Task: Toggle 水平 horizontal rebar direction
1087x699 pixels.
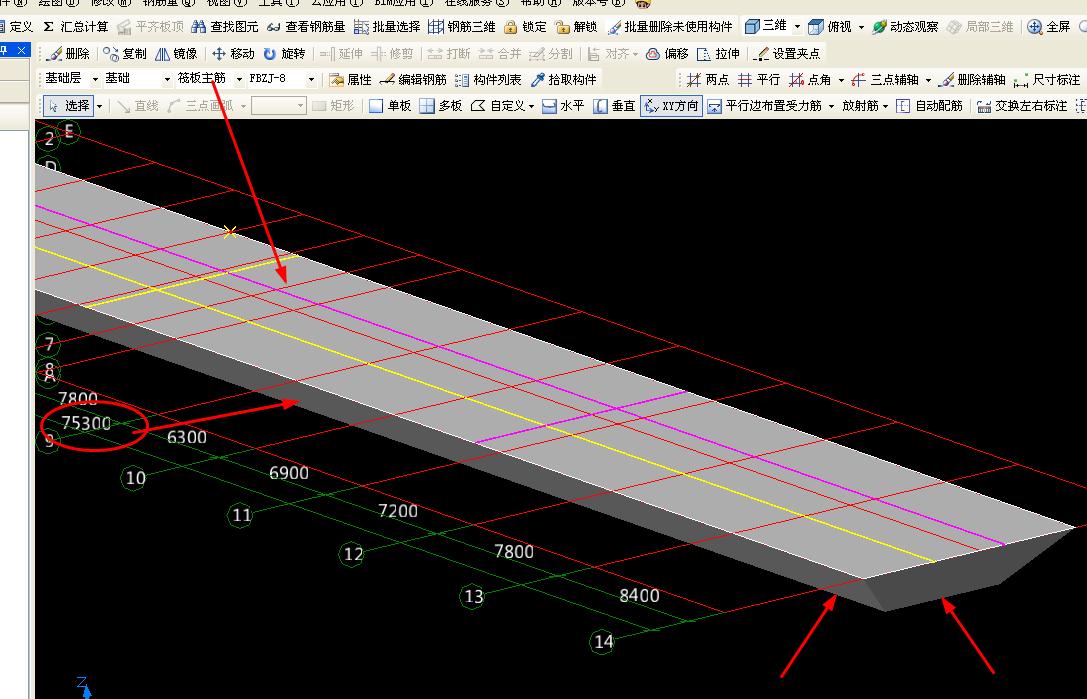Action: pyautogui.click(x=563, y=105)
